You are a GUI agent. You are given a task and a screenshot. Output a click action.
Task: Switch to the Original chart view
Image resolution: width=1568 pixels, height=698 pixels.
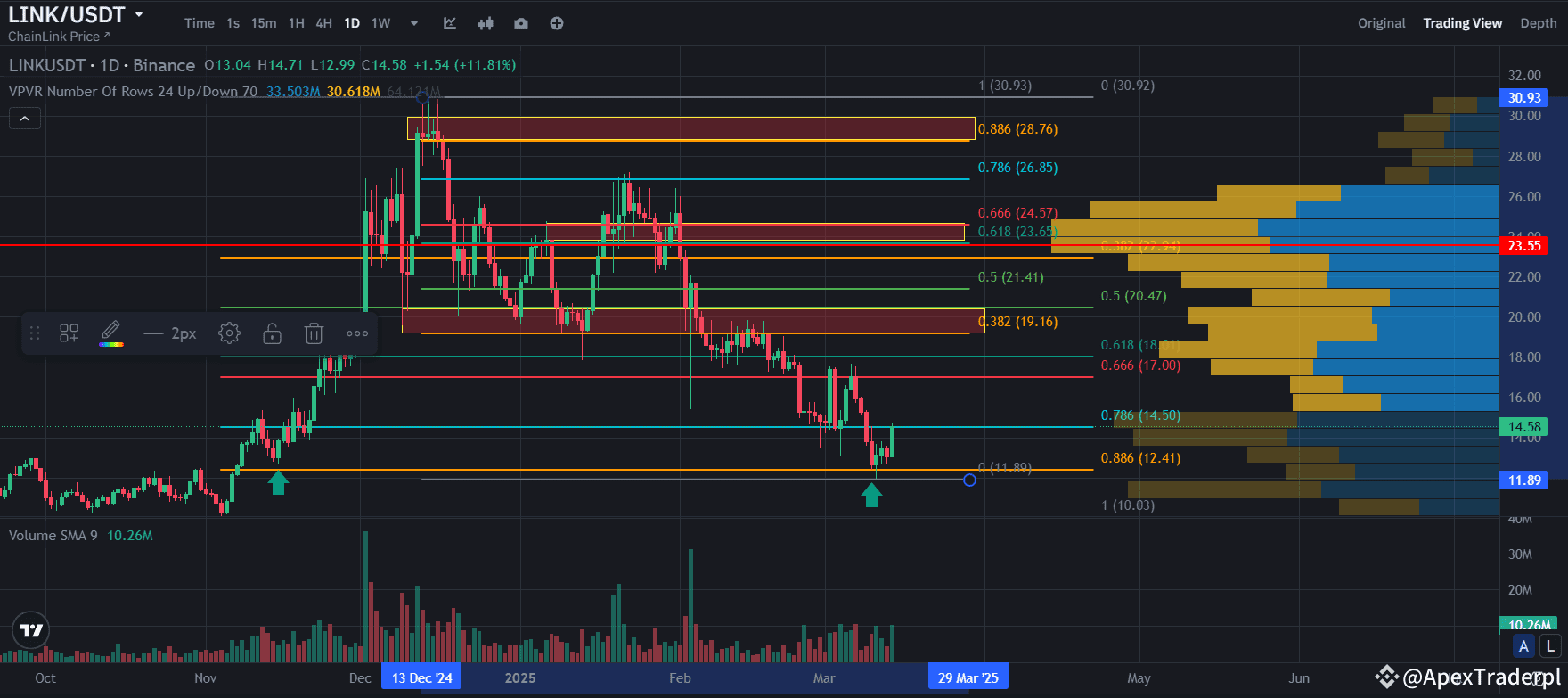pyautogui.click(x=1381, y=23)
